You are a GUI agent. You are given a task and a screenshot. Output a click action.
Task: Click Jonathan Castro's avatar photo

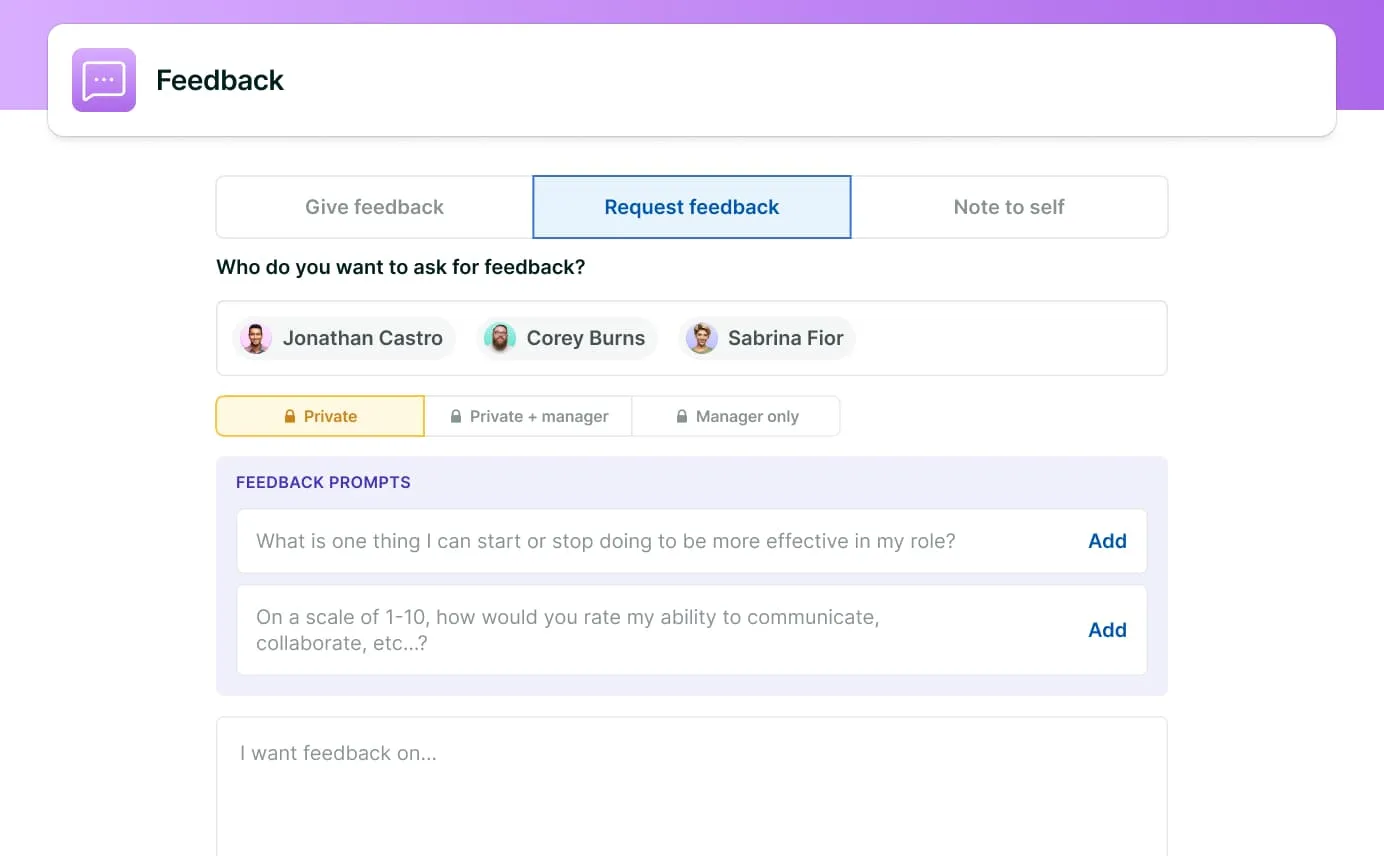pos(256,338)
